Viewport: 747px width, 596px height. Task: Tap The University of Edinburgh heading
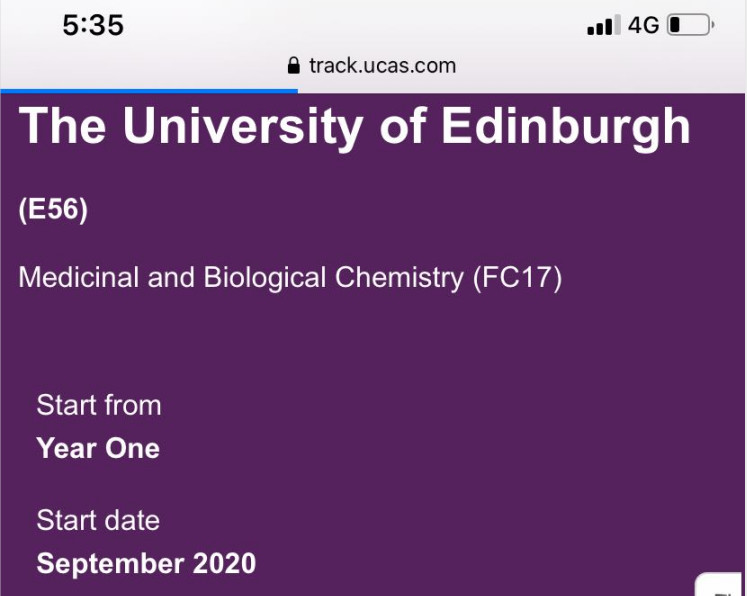point(354,127)
